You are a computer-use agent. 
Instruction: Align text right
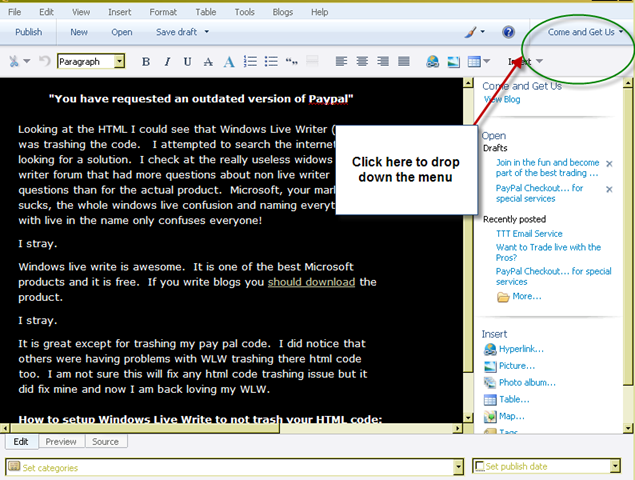tap(383, 62)
